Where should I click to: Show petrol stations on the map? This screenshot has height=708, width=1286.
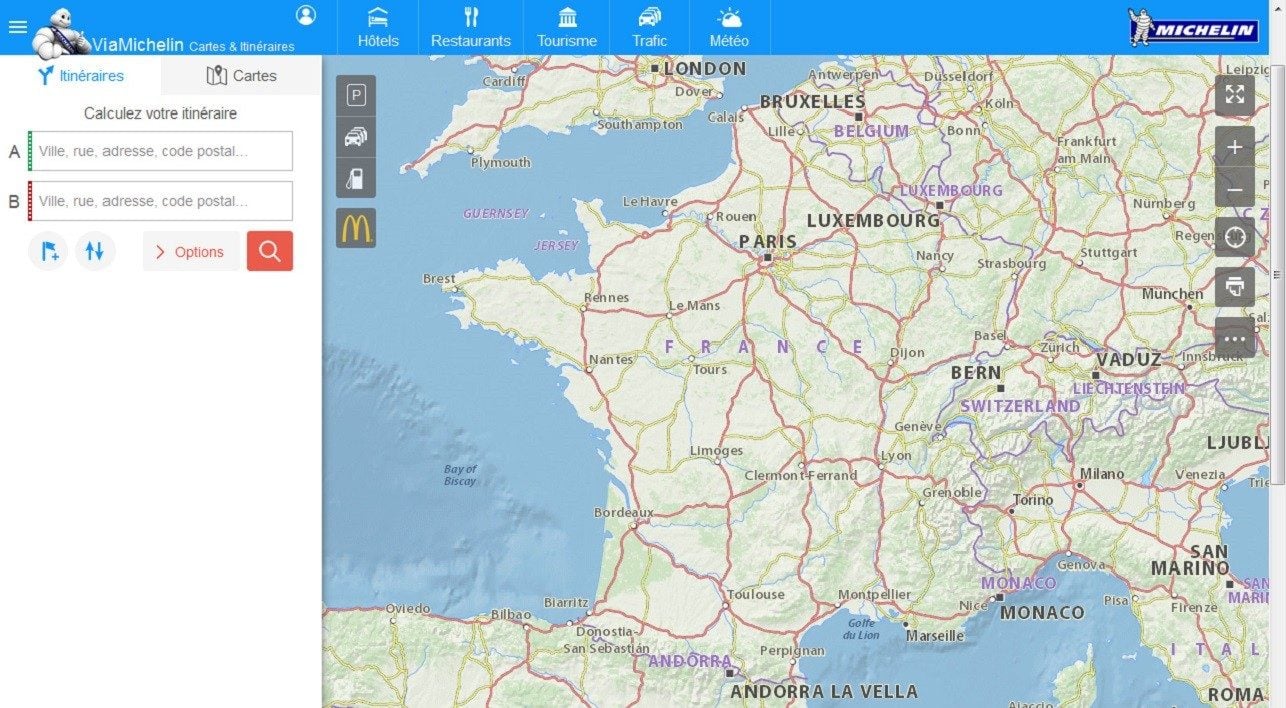(356, 178)
